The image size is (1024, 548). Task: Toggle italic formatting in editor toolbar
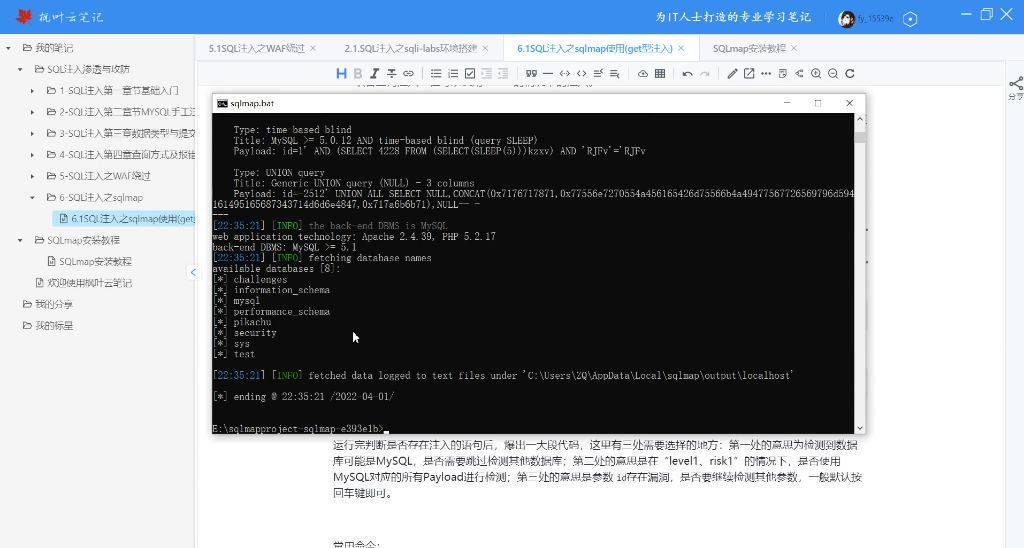pos(374,74)
